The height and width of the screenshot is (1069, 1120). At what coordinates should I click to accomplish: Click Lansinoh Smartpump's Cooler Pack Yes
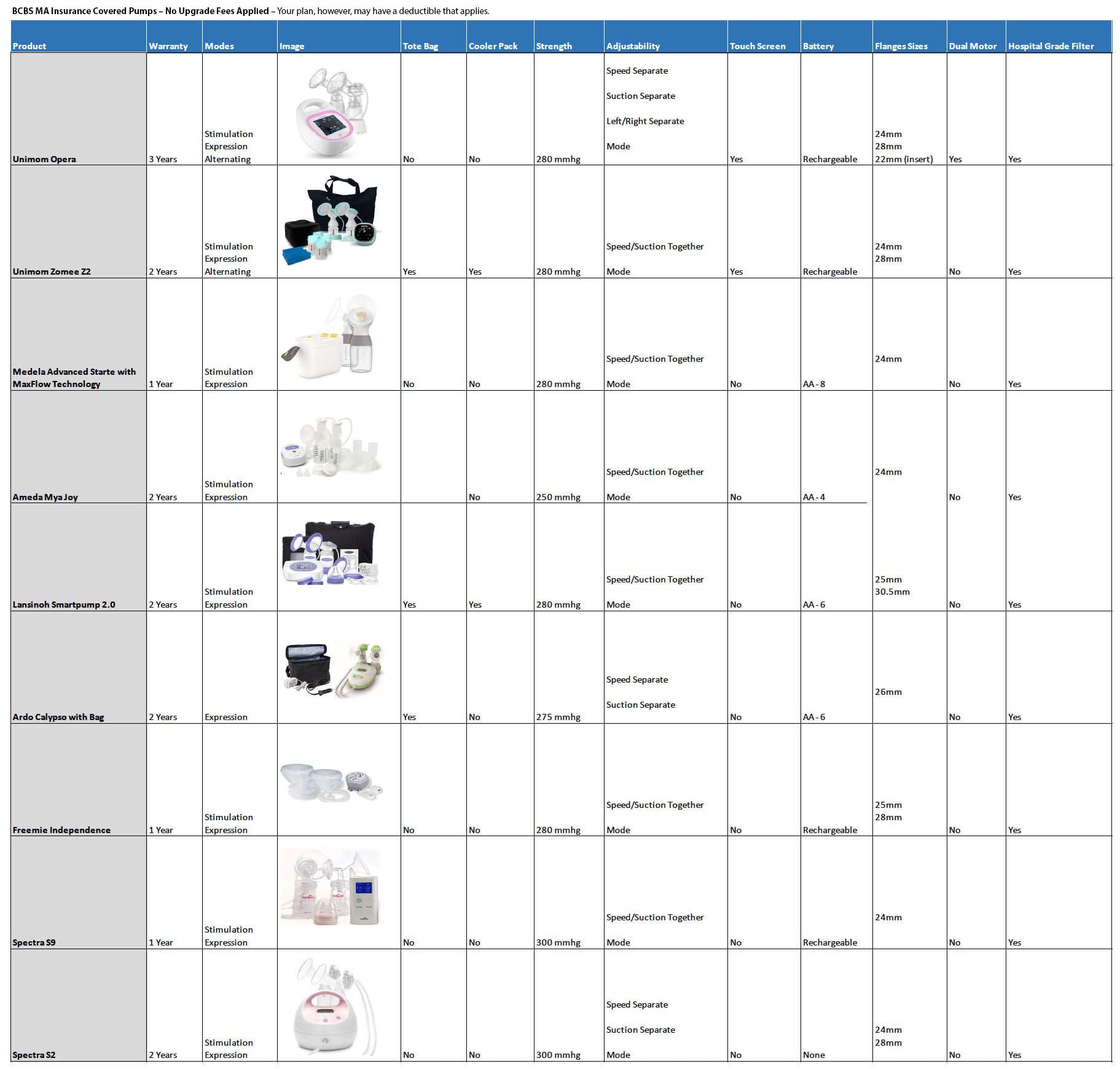point(475,605)
